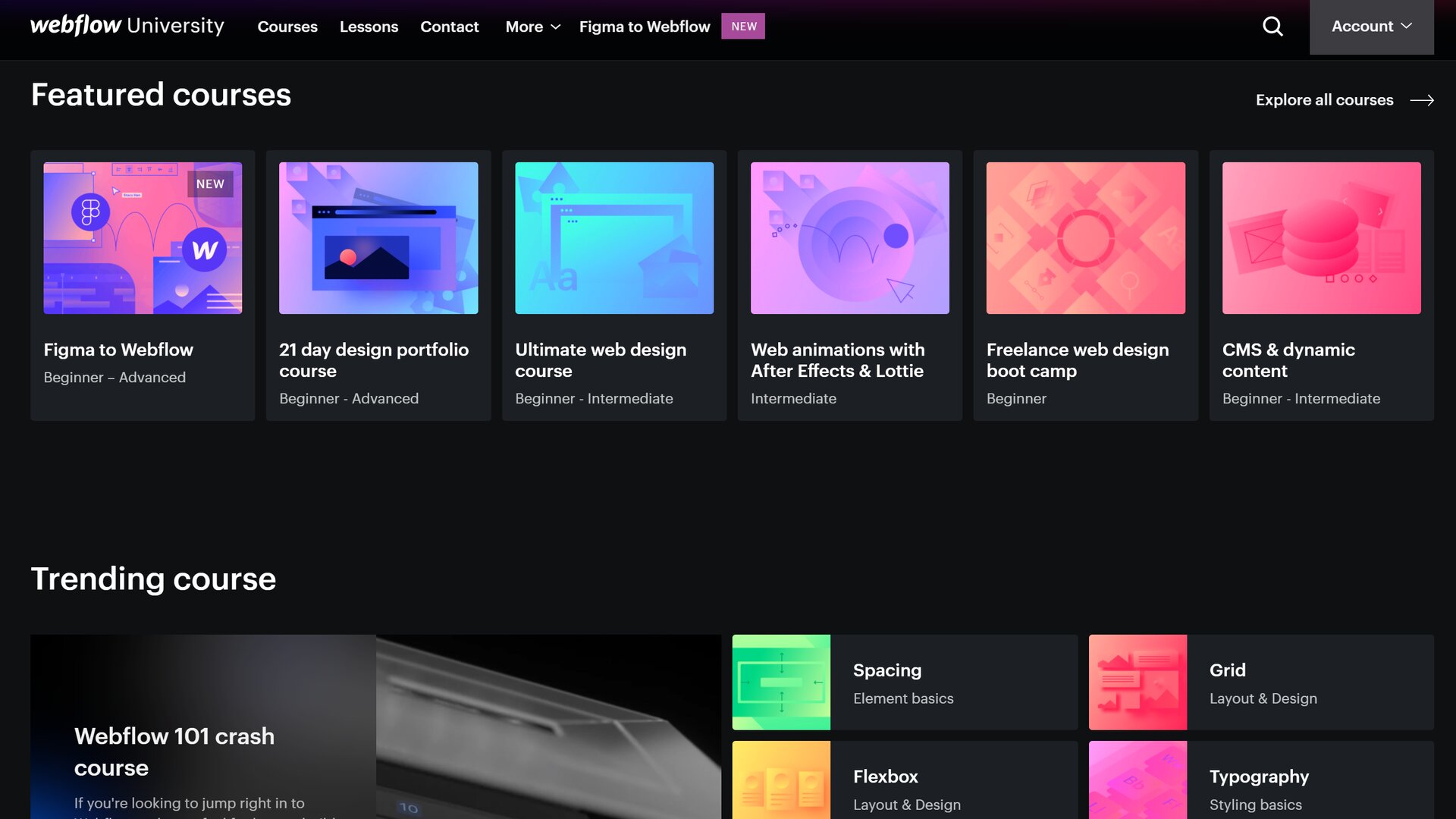Go to the Contact page
This screenshot has width=1456, height=819.
[449, 27]
